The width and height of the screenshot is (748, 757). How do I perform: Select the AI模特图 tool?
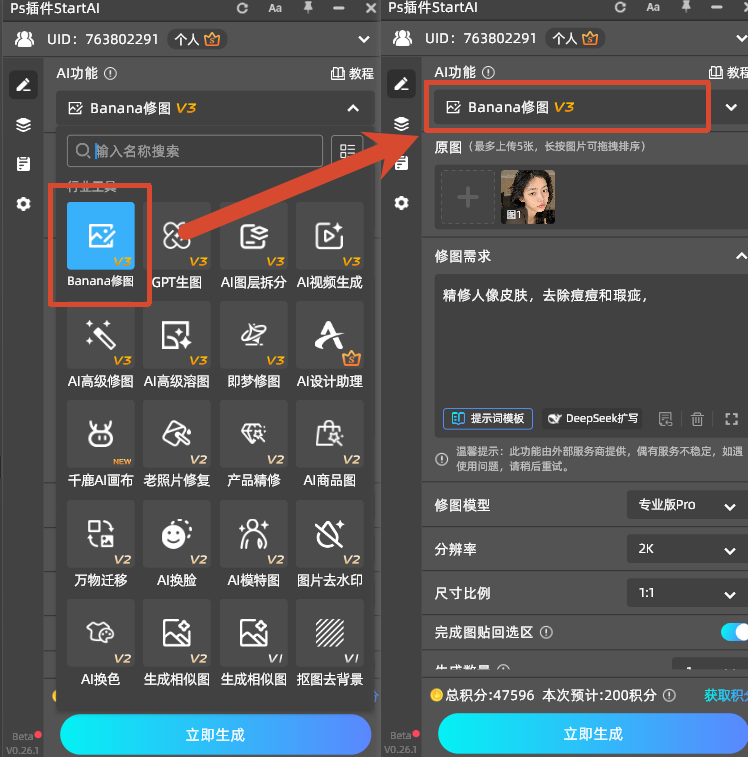click(254, 533)
